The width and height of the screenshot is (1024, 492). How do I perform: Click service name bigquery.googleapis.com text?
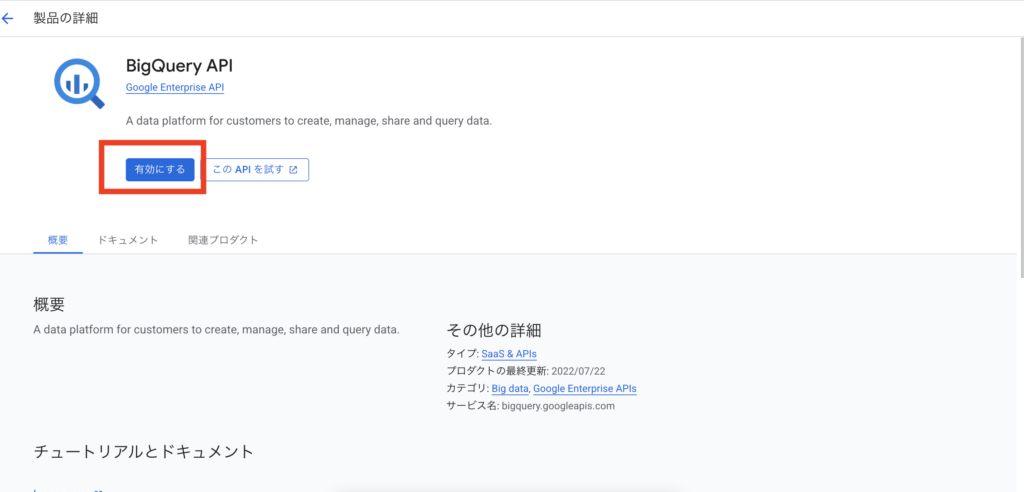click(558, 406)
